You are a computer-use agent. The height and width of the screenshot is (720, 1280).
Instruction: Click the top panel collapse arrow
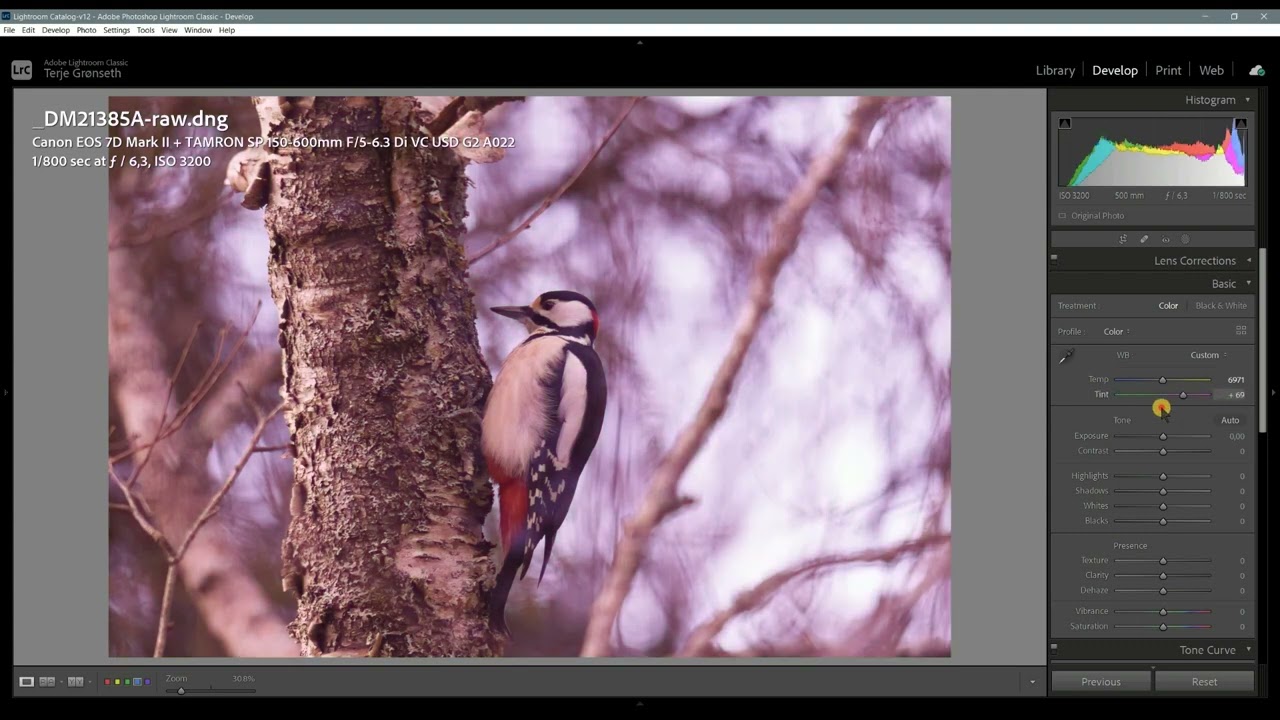(640, 43)
